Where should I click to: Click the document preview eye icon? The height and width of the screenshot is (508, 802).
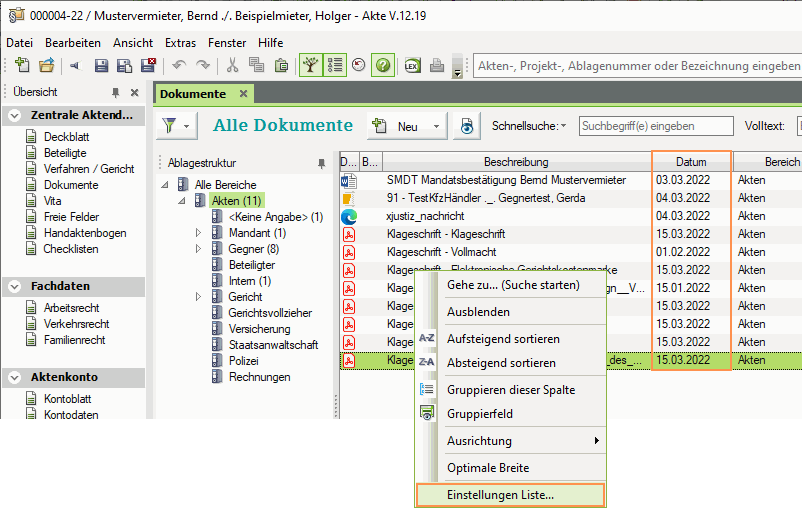coord(466,126)
